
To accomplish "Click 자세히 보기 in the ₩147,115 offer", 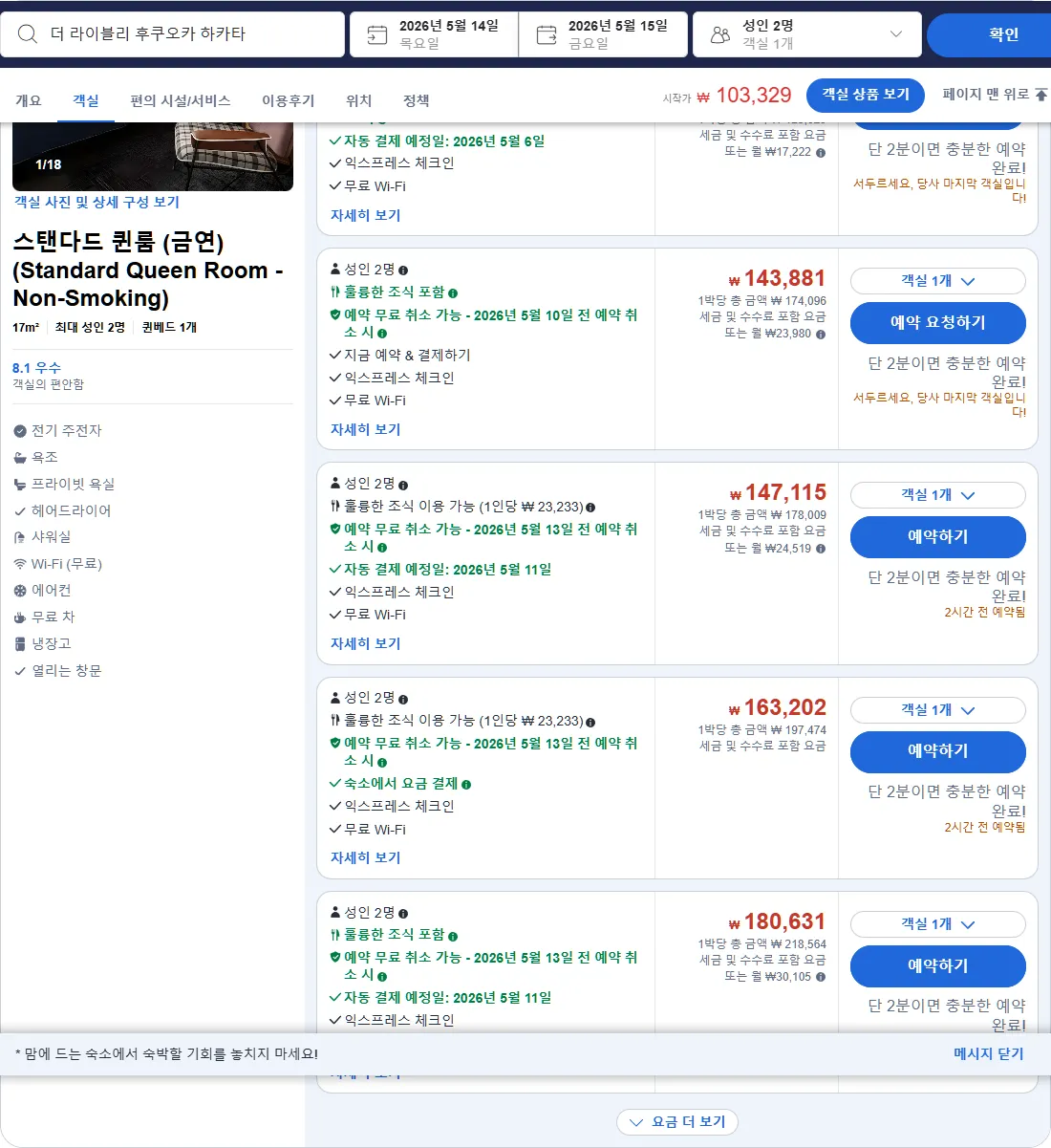I will pos(366,644).
